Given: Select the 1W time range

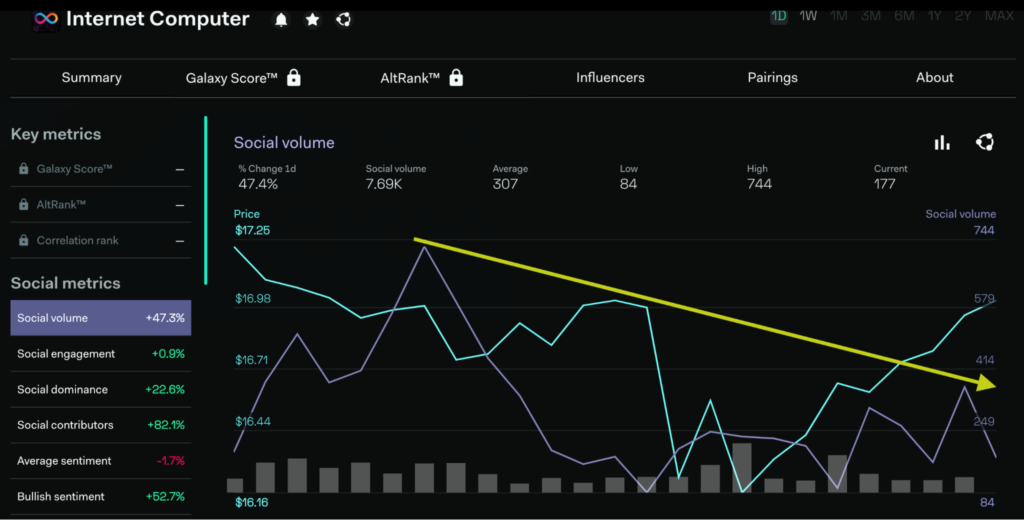Looking at the screenshot, I should 808,16.
